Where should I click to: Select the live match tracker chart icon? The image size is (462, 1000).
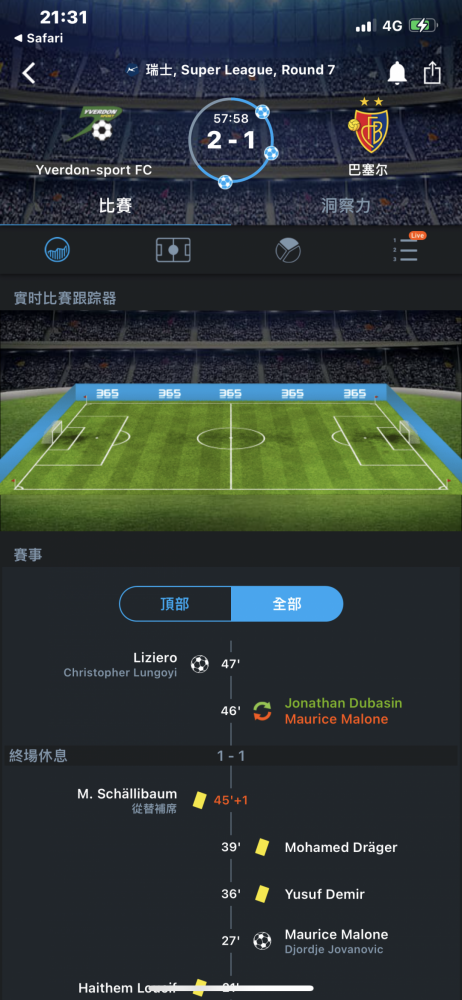(57, 250)
